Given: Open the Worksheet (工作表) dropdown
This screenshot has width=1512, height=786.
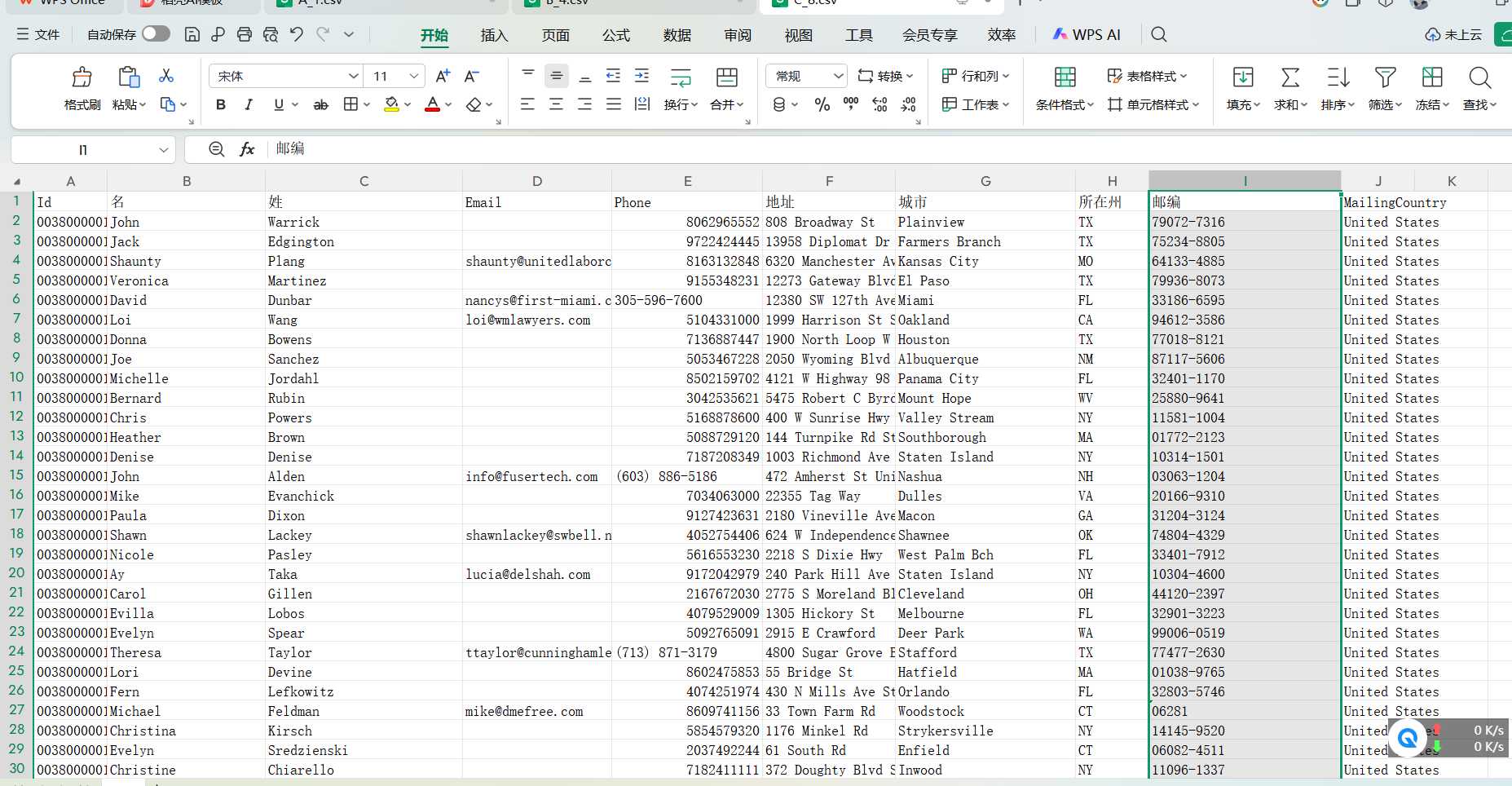Looking at the screenshot, I should (x=976, y=104).
